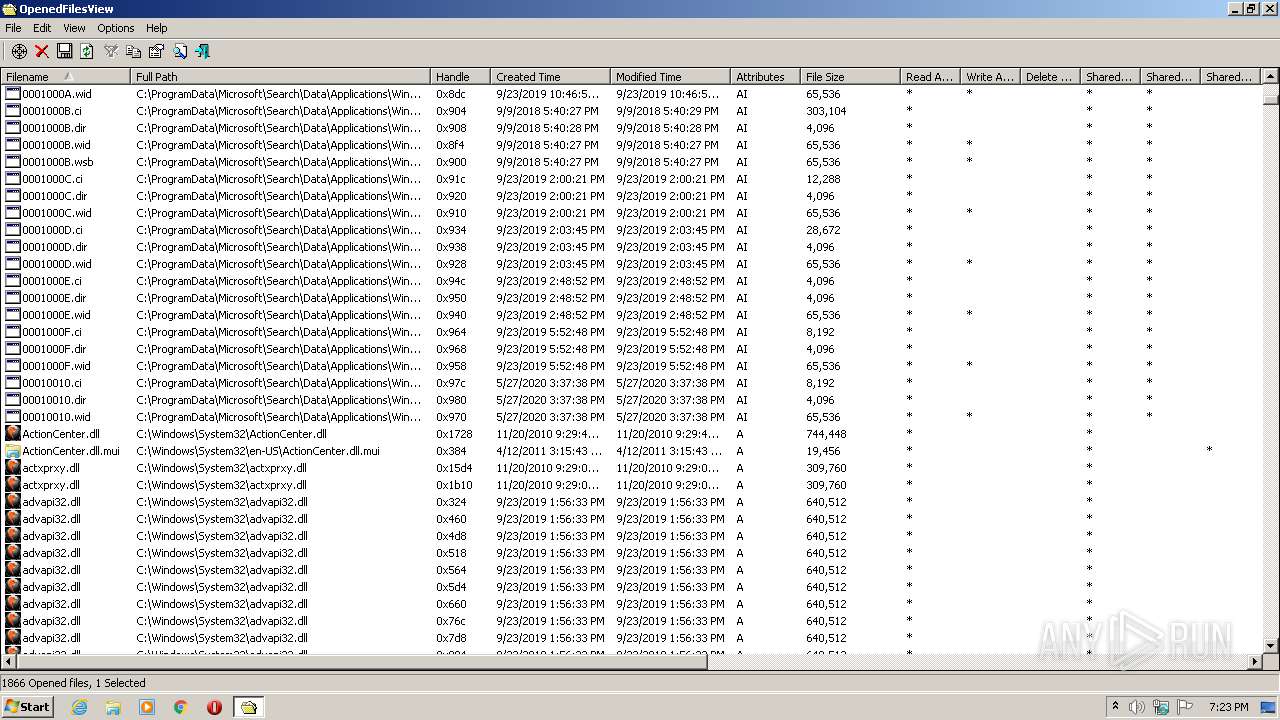The height and width of the screenshot is (720, 1280).
Task: Select the 0001000D.wid row
Action: pyautogui.click(x=630, y=263)
